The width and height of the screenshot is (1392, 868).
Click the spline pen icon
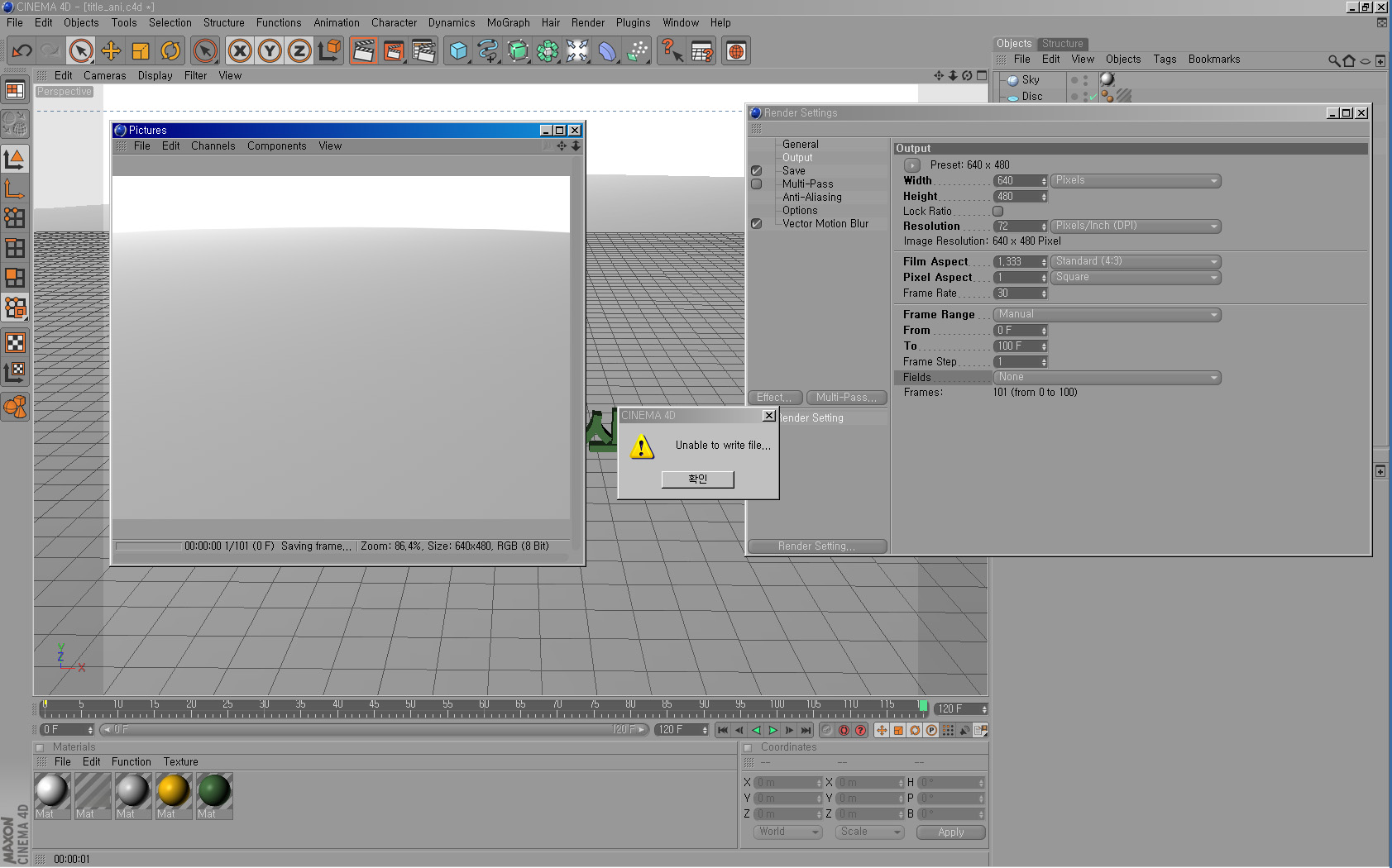click(488, 51)
